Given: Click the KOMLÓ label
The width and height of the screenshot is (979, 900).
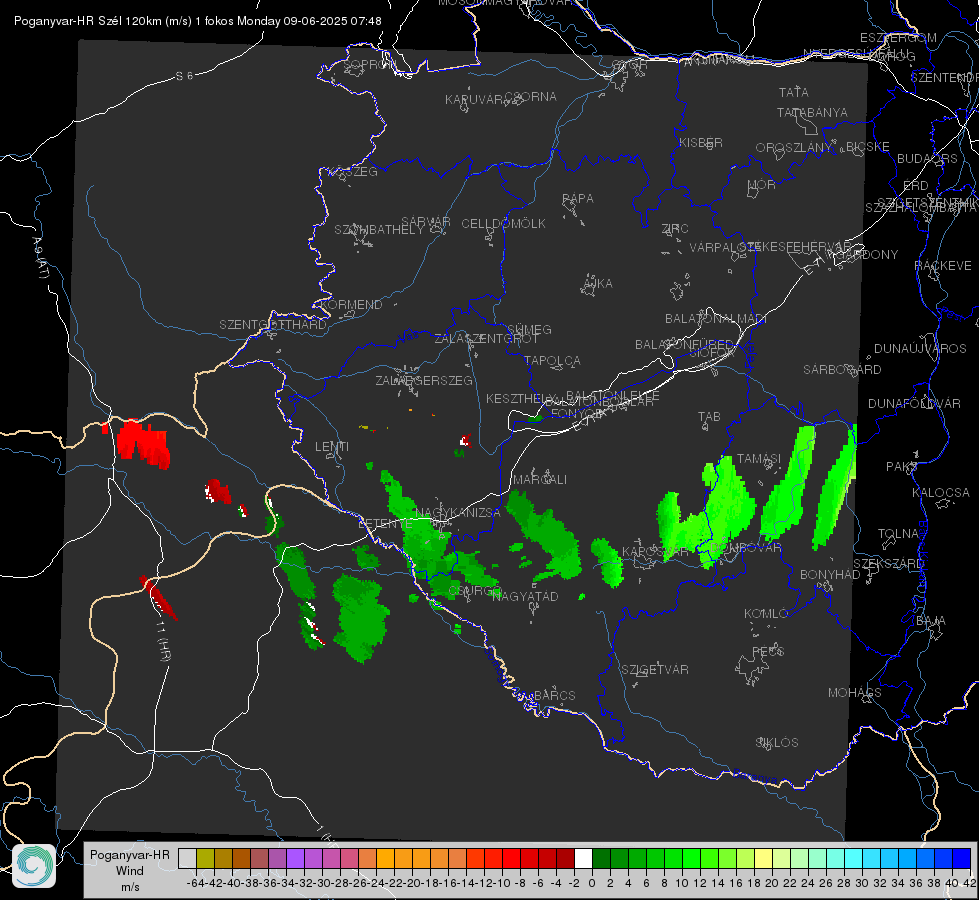Looking at the screenshot, I should [x=766, y=614].
